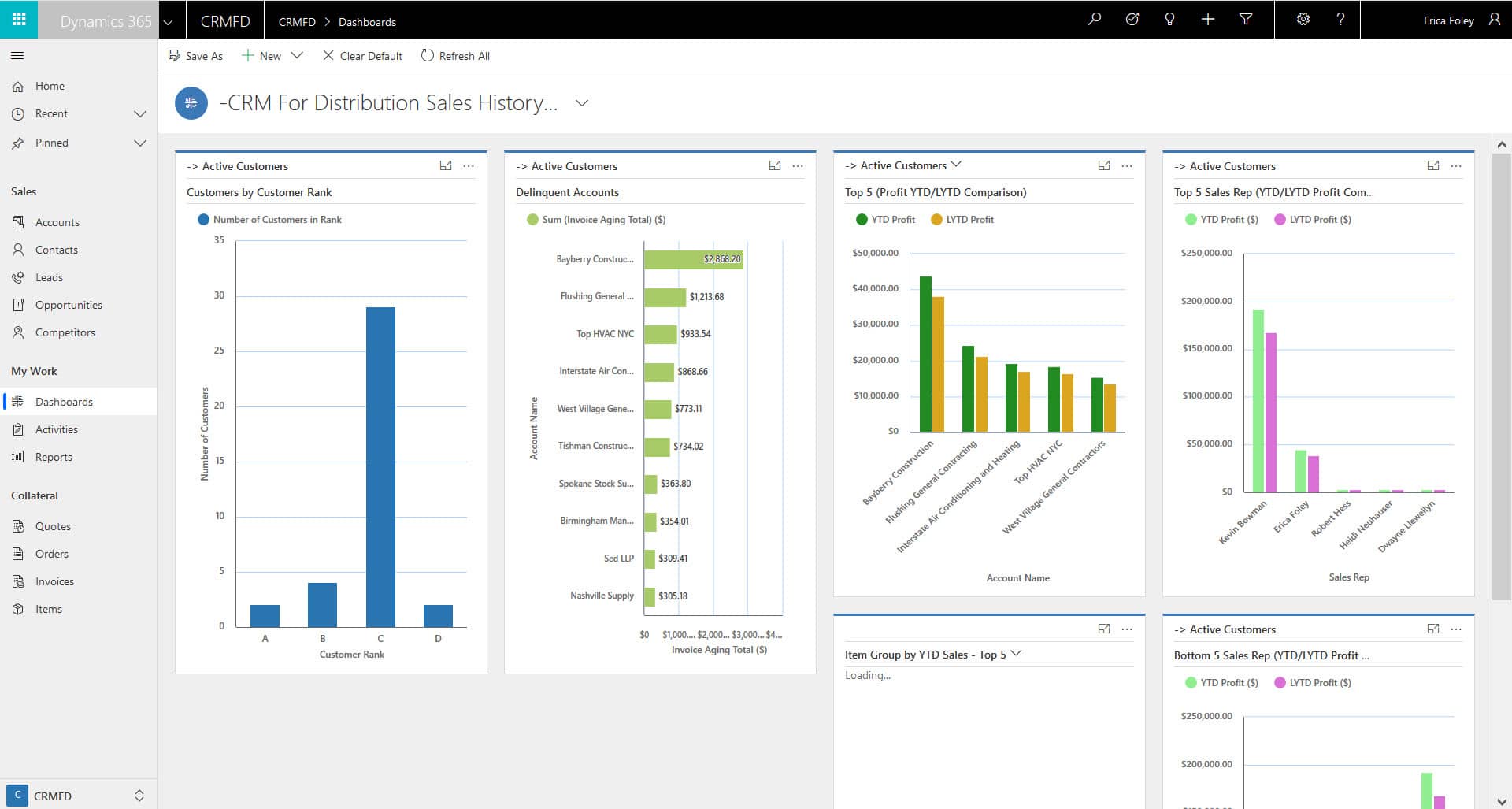This screenshot has height=809, width=1512.
Task: Collapse the sidebar with hamburger icon
Action: [x=17, y=56]
